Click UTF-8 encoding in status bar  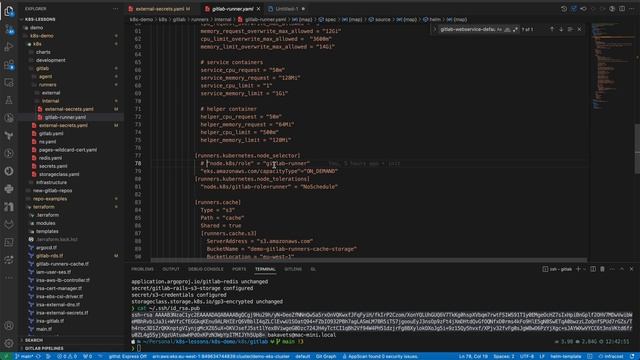[527, 356]
